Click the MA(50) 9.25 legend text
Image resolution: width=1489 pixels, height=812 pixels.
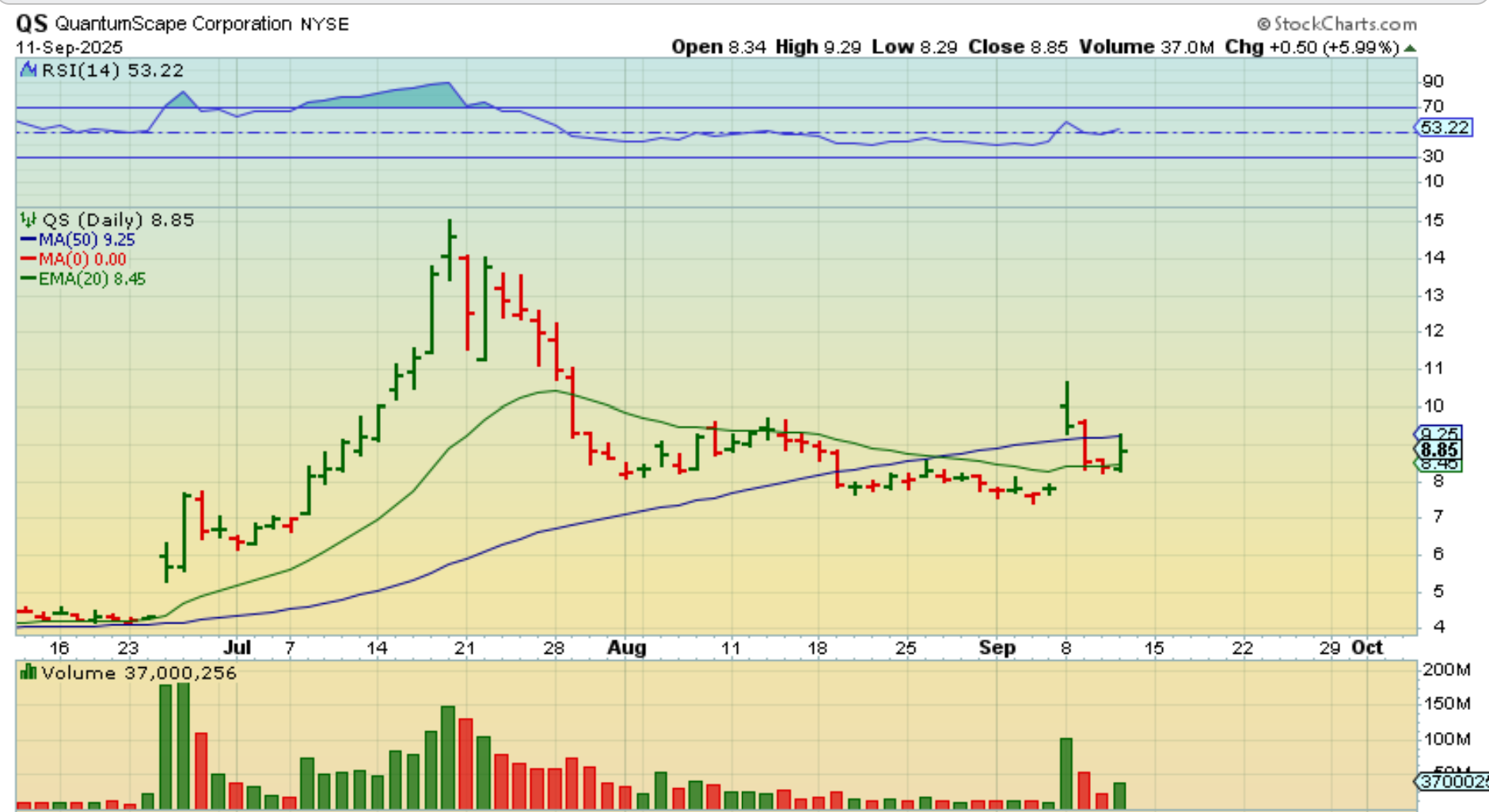pos(87,240)
